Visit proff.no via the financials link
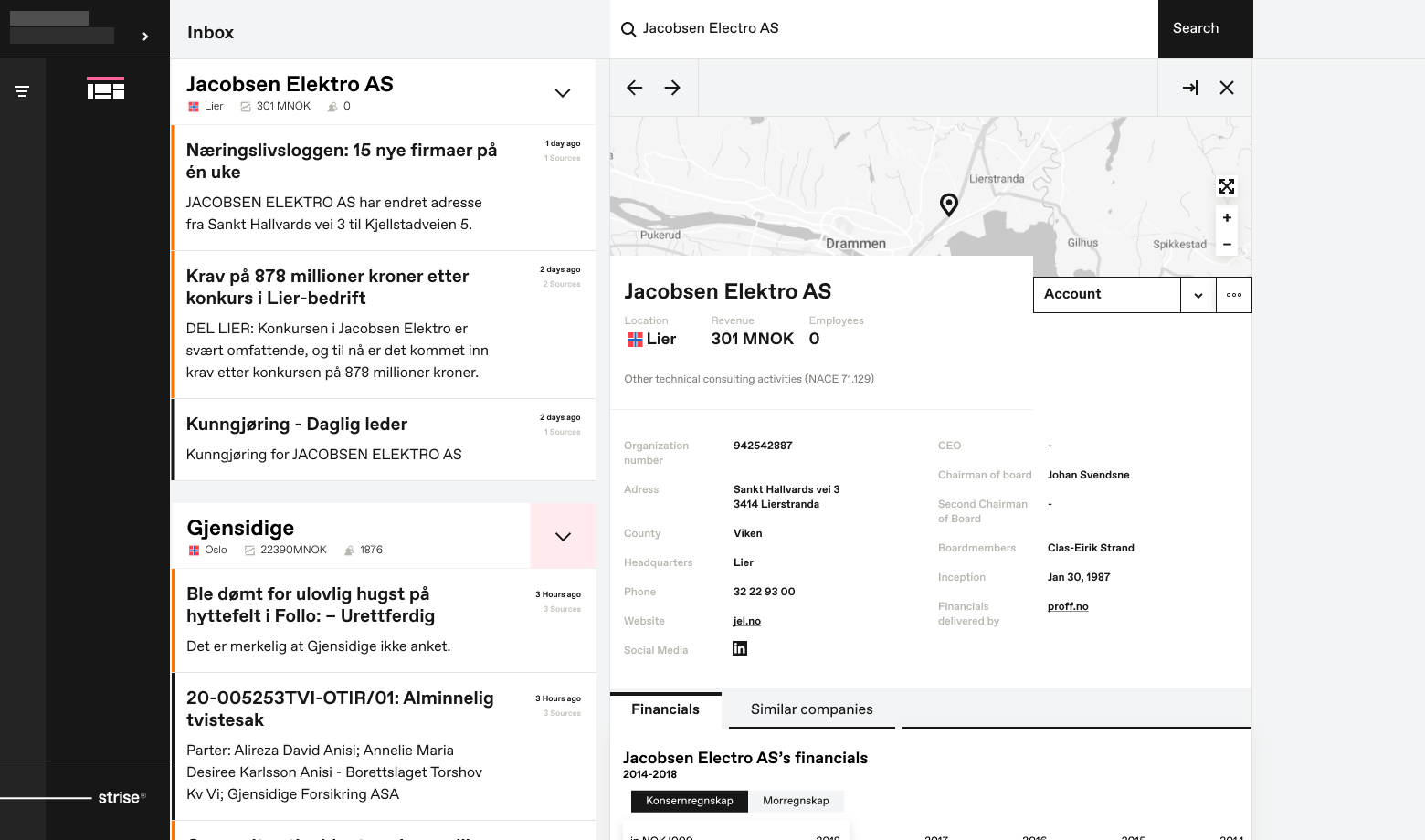 tap(1067, 606)
